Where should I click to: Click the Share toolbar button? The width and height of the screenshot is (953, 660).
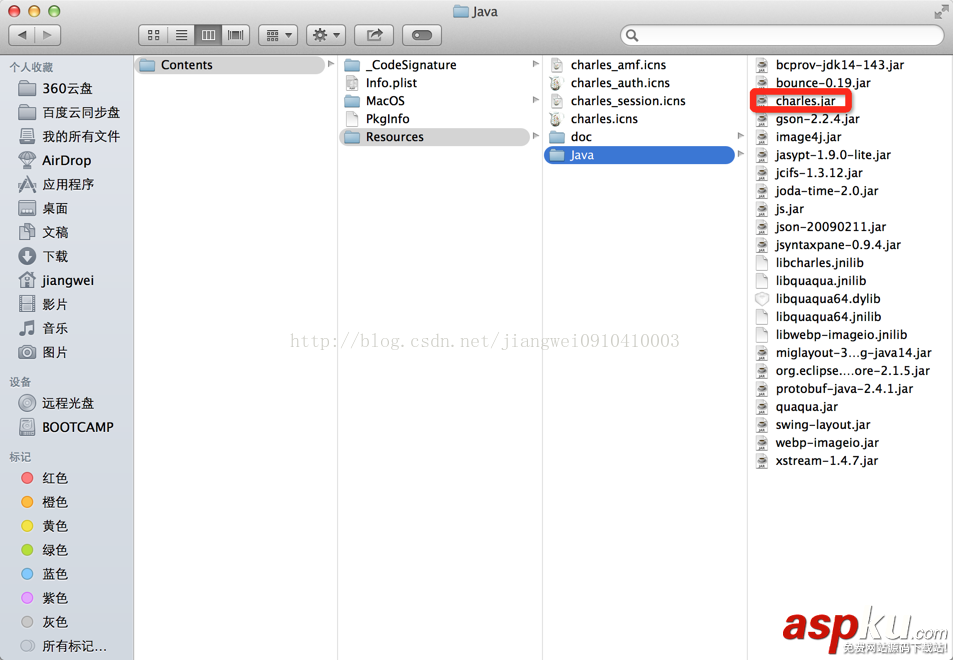tap(374, 35)
